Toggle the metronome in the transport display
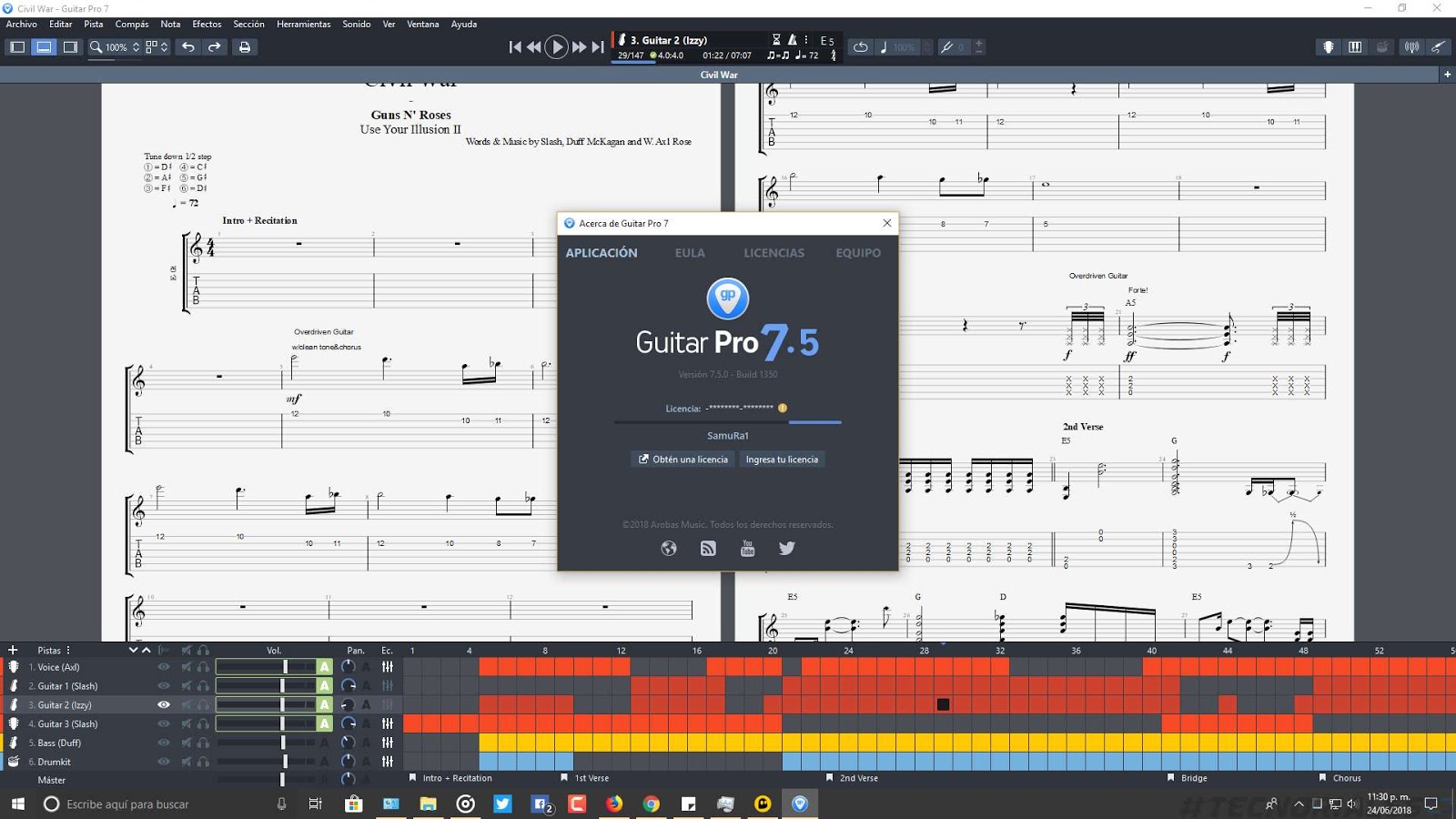The height and width of the screenshot is (819, 1456). coord(793,40)
